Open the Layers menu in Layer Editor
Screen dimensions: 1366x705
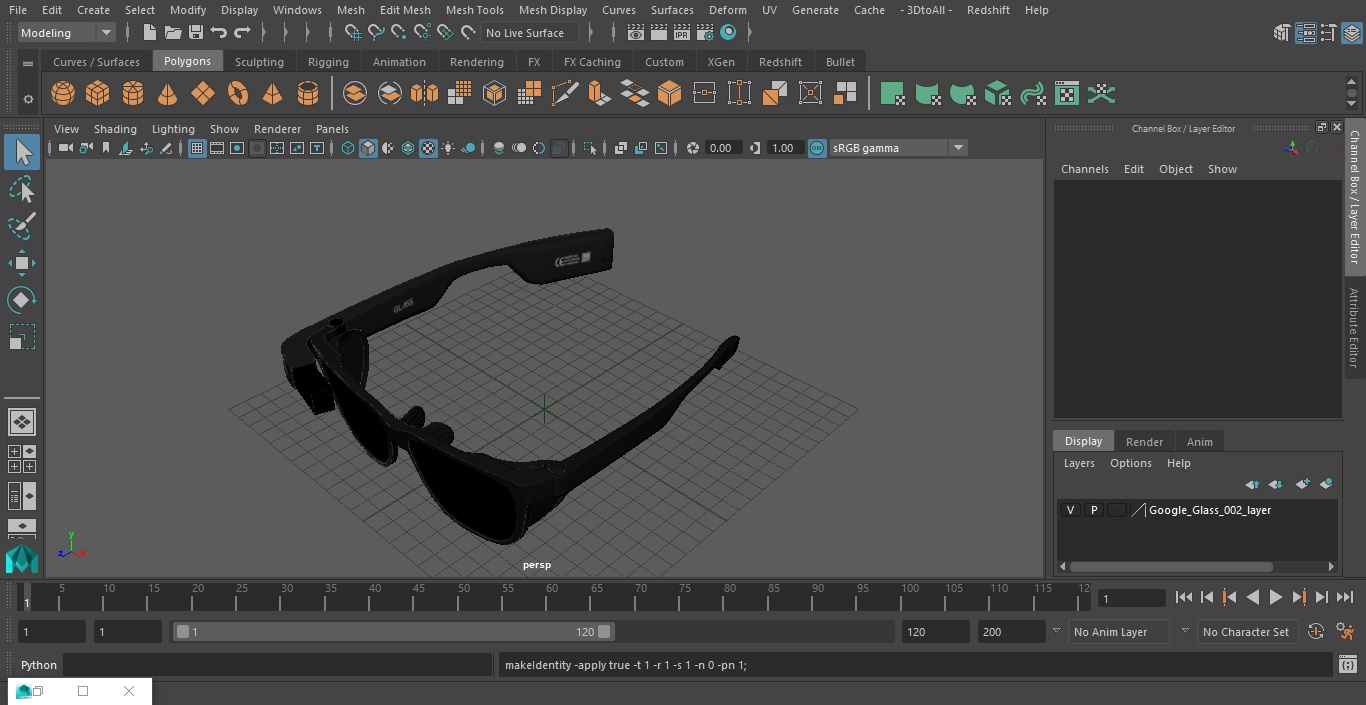point(1079,463)
